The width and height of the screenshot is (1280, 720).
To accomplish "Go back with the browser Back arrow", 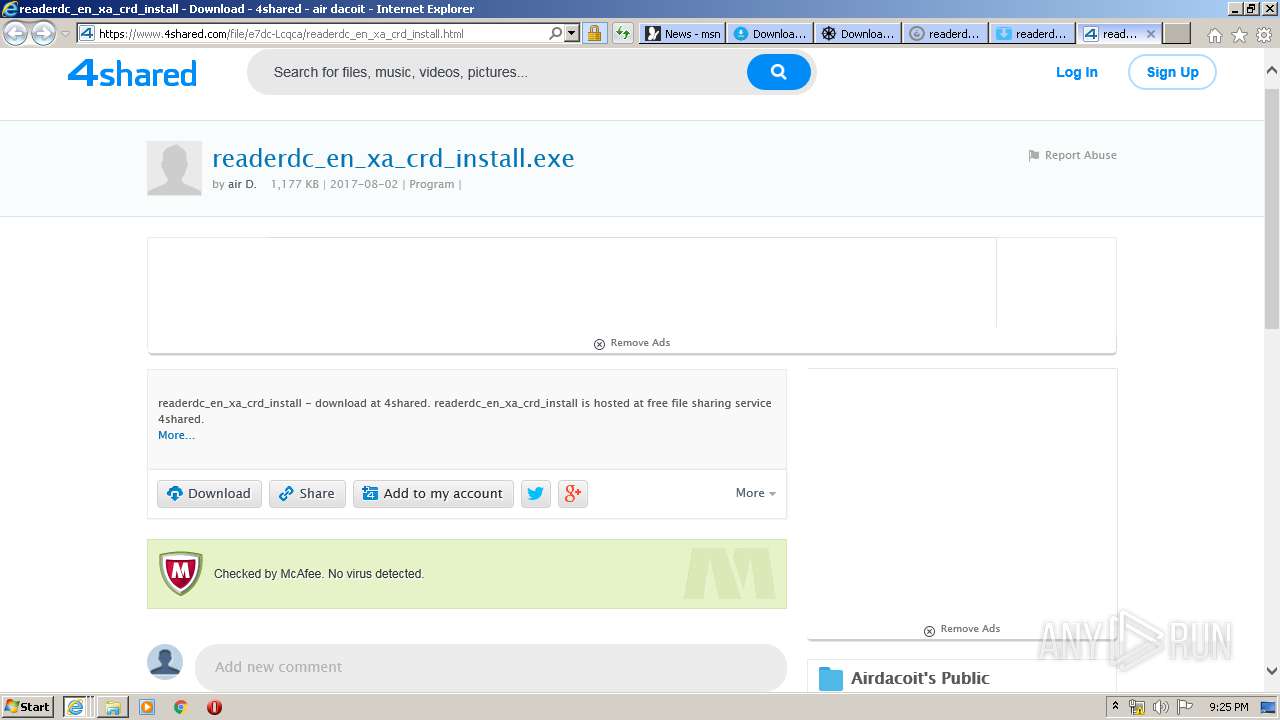I will [15, 33].
